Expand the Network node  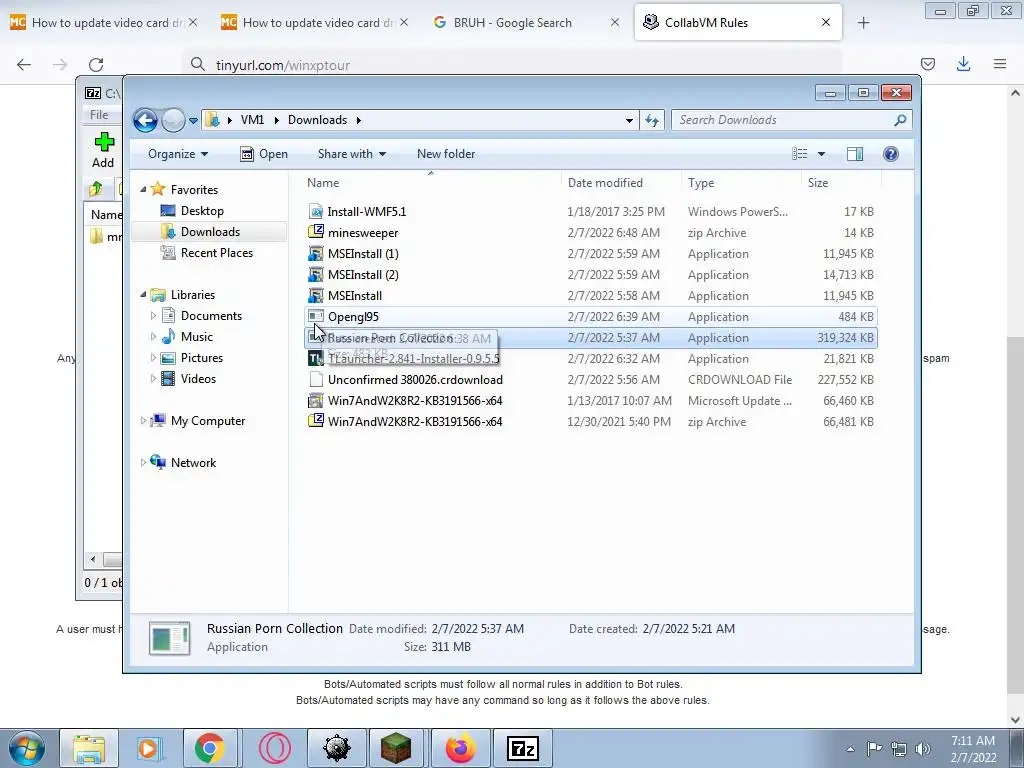(143, 463)
